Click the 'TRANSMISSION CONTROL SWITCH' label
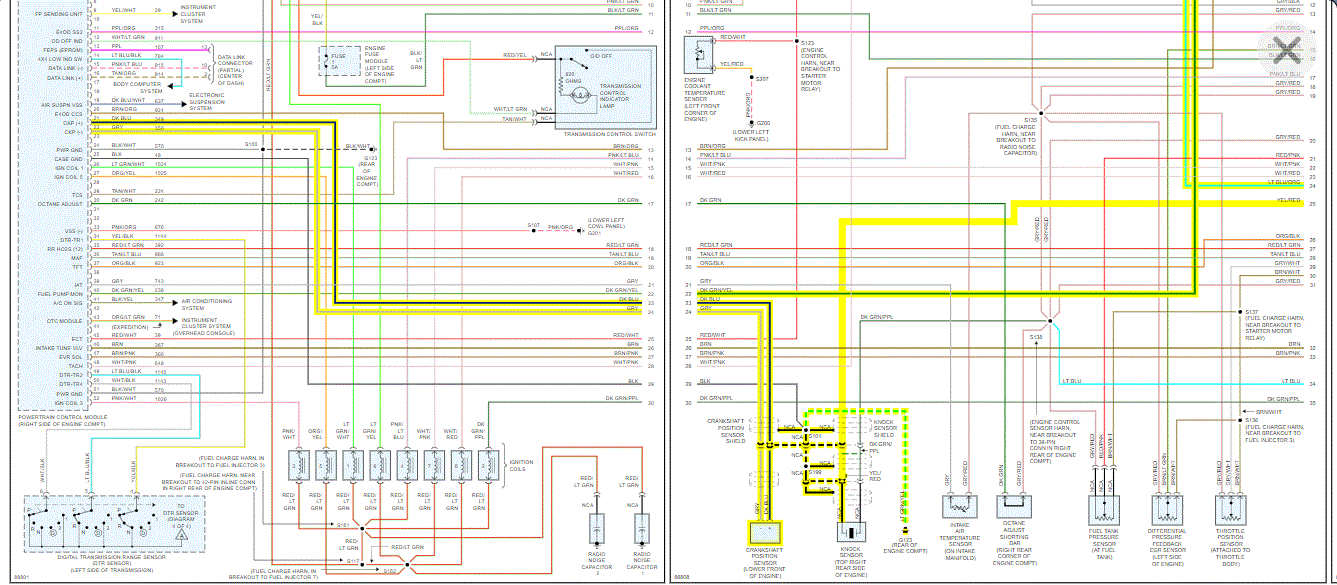 click(x=610, y=134)
